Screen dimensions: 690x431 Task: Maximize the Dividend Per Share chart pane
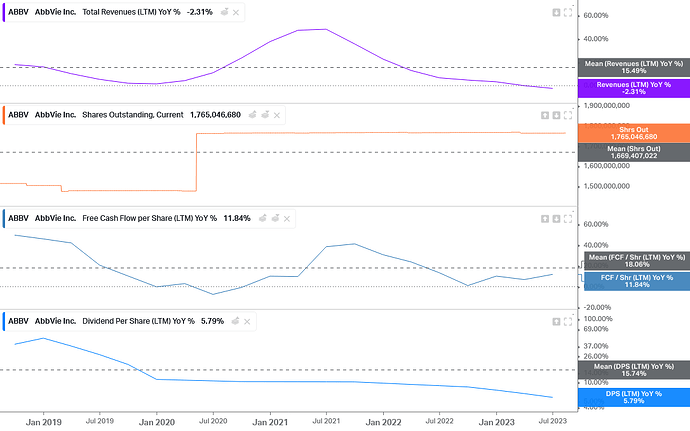(x=568, y=322)
